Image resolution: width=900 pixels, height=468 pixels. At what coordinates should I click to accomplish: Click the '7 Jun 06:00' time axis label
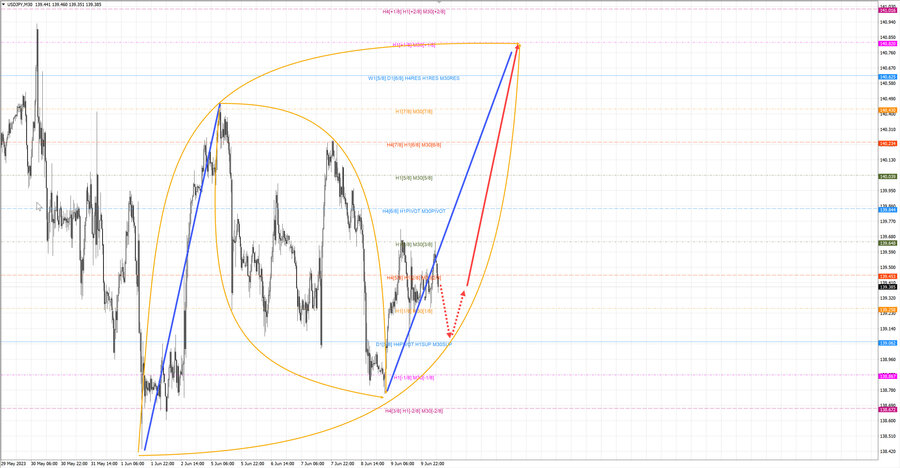coord(312,463)
